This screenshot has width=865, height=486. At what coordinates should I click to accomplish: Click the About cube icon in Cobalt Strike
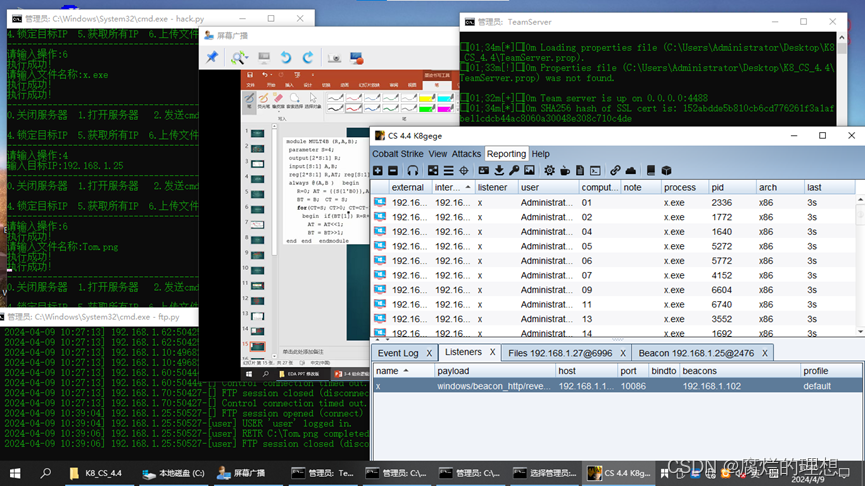click(666, 170)
